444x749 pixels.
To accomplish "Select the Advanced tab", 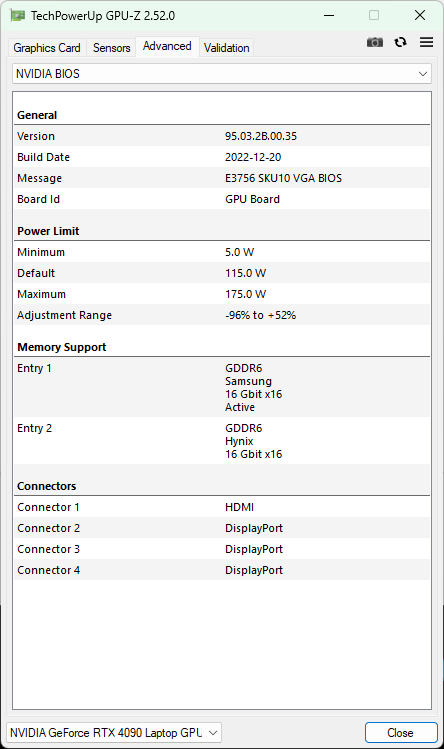I will point(167,46).
